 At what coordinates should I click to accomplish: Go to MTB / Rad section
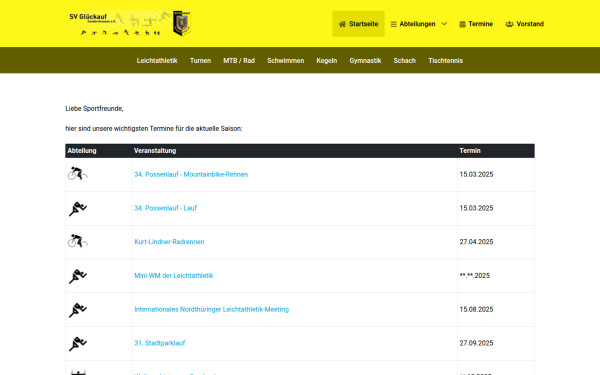(239, 60)
